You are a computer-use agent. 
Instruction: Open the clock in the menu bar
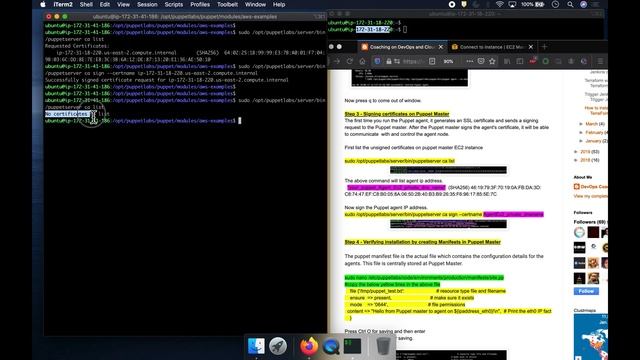556,4
